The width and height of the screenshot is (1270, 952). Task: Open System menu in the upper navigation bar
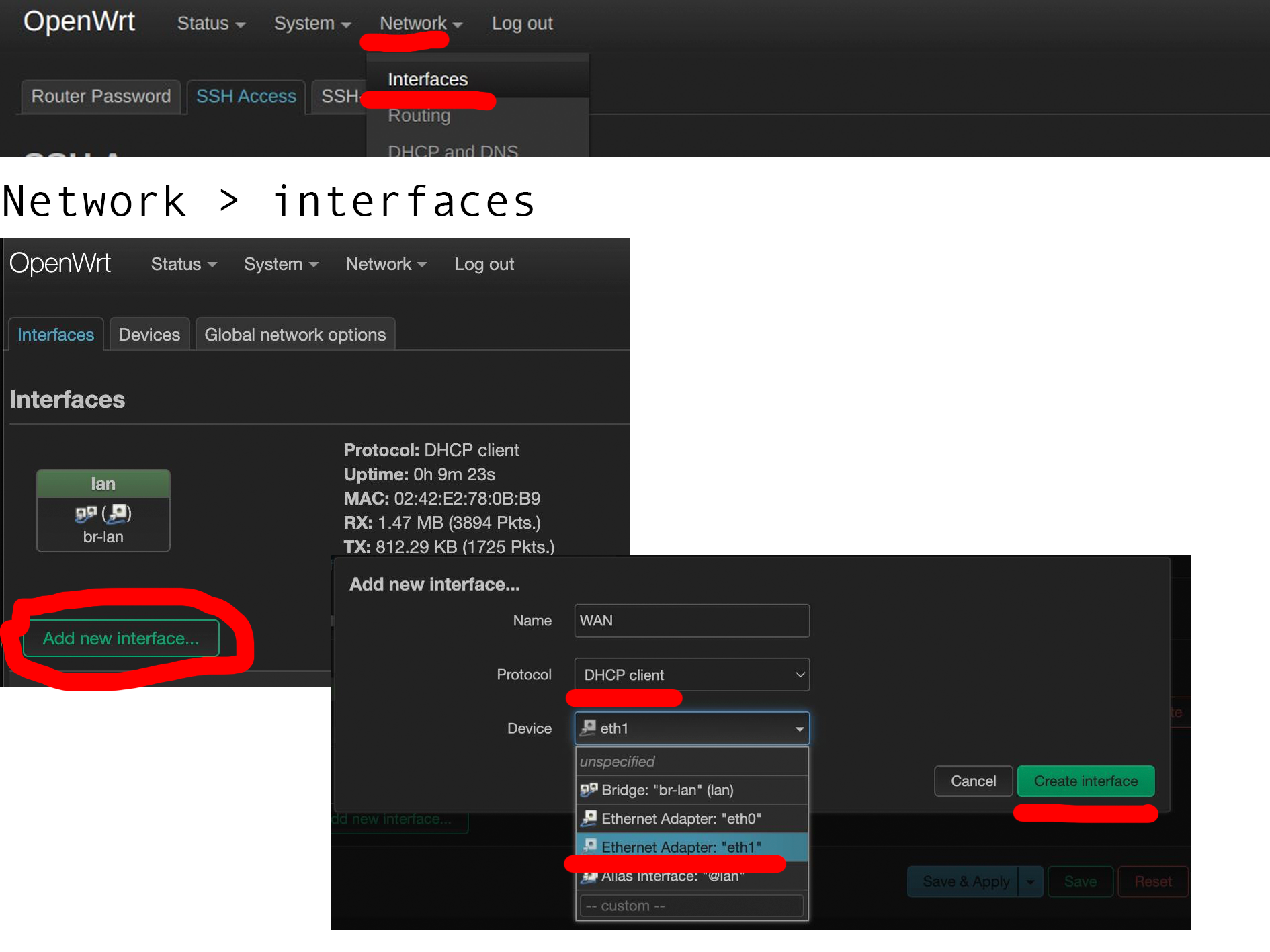click(312, 24)
